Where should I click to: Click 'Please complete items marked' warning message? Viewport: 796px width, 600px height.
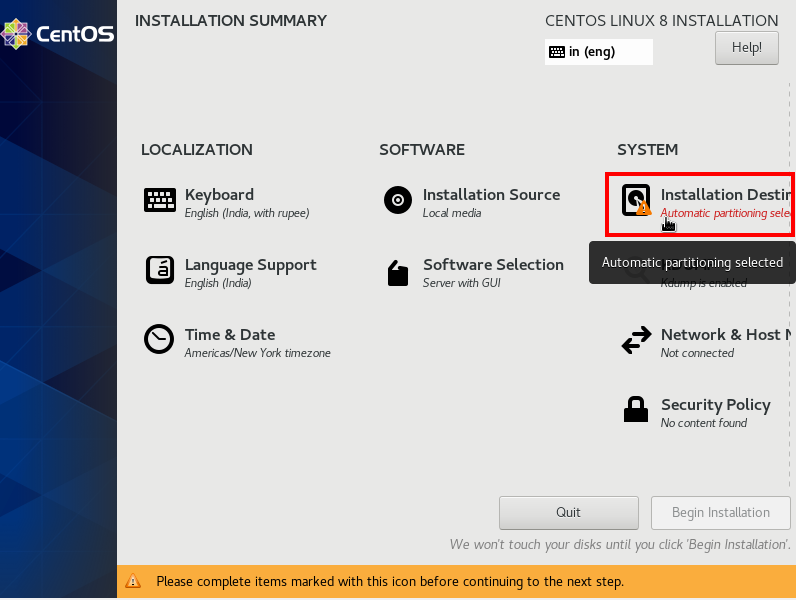(x=390, y=582)
